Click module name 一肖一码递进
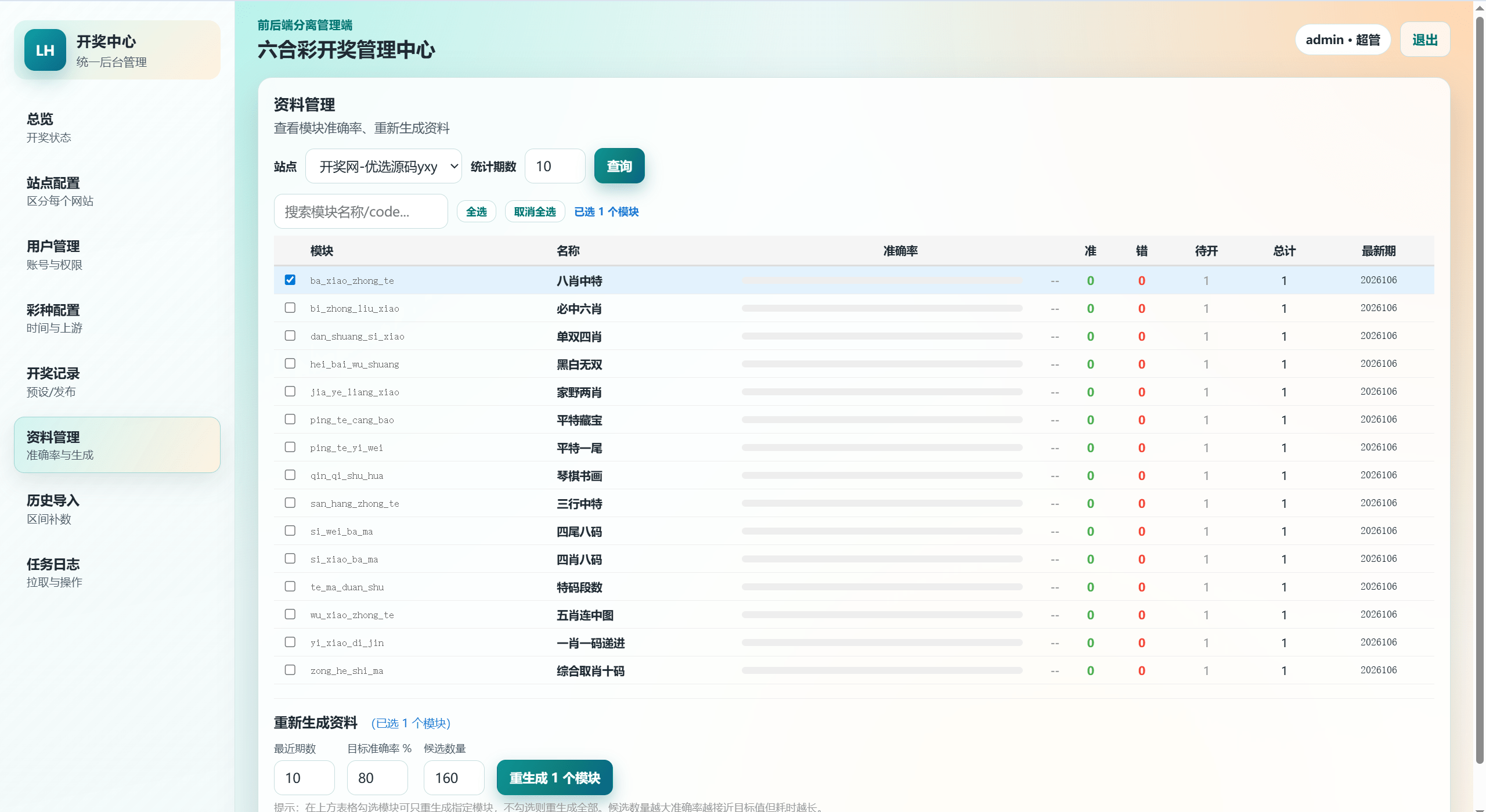 tap(590, 643)
